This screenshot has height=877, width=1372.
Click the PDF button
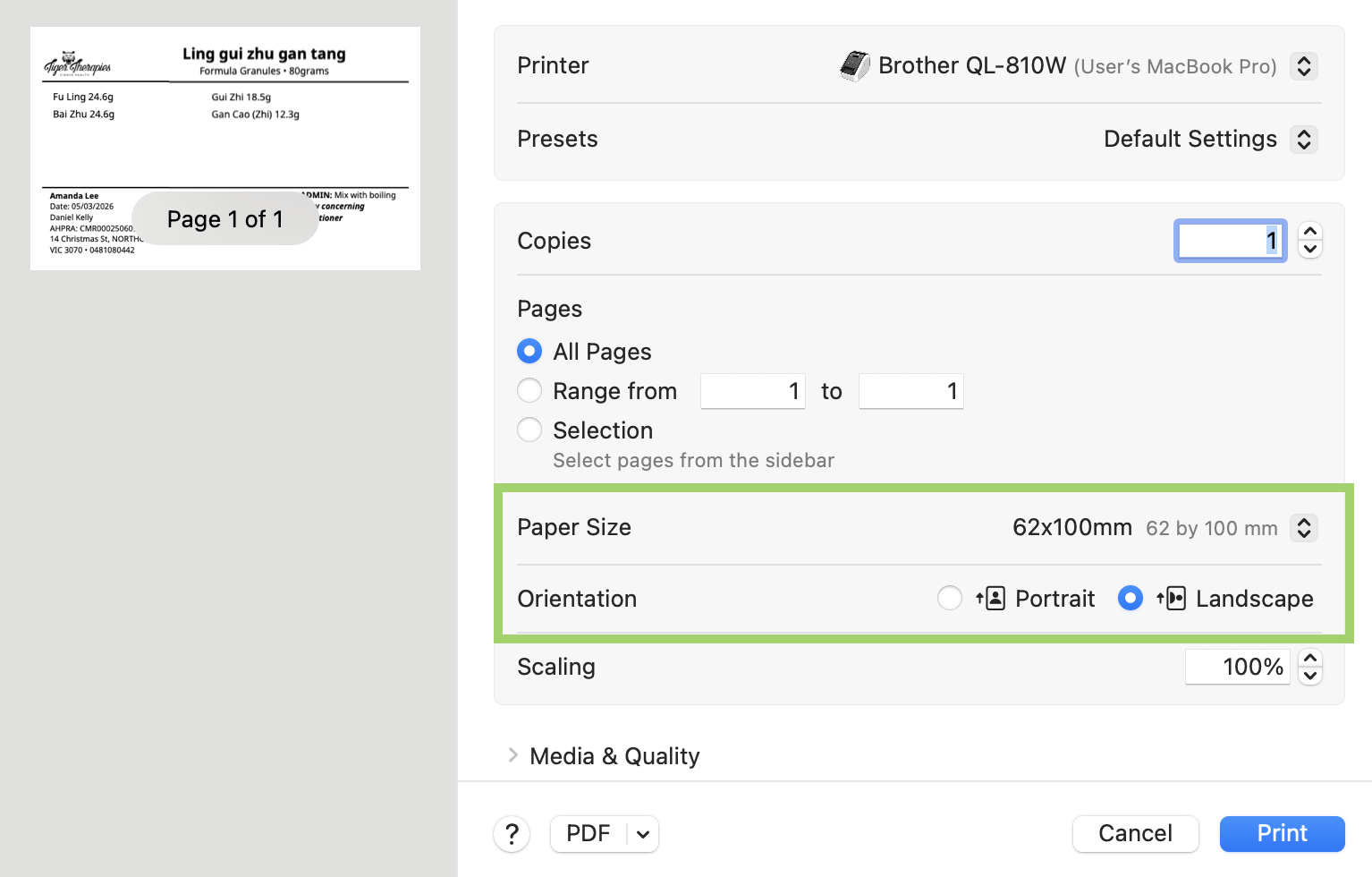coord(588,833)
